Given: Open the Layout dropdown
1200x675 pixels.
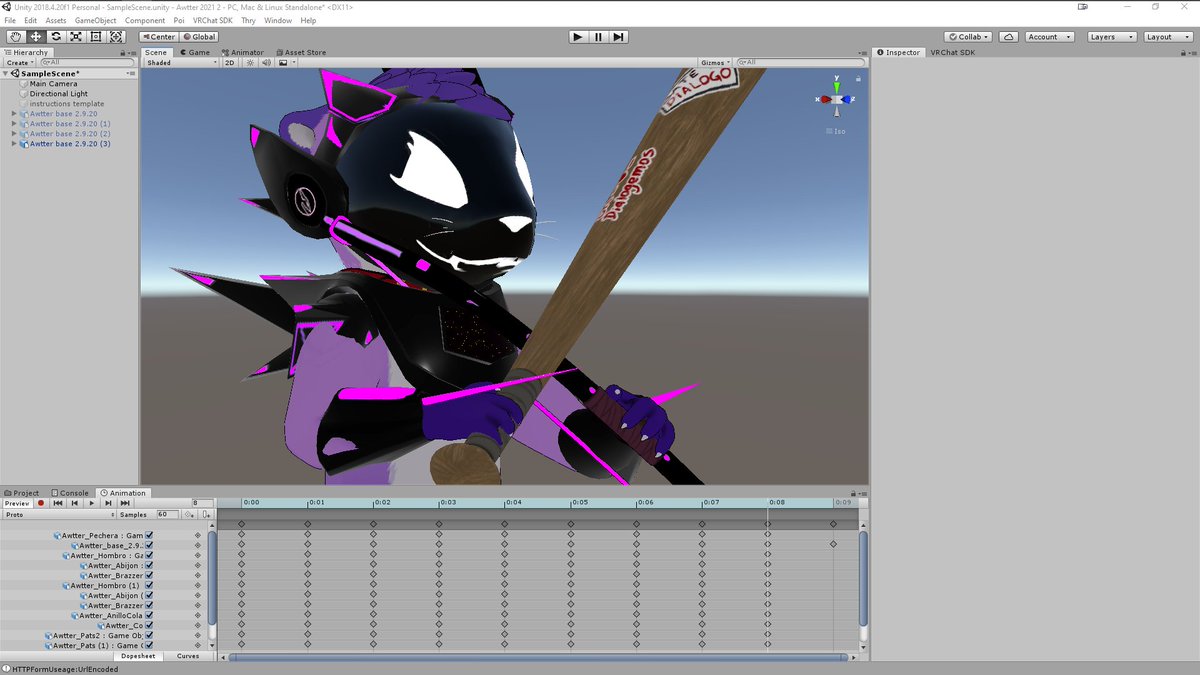Looking at the screenshot, I should tap(1167, 37).
